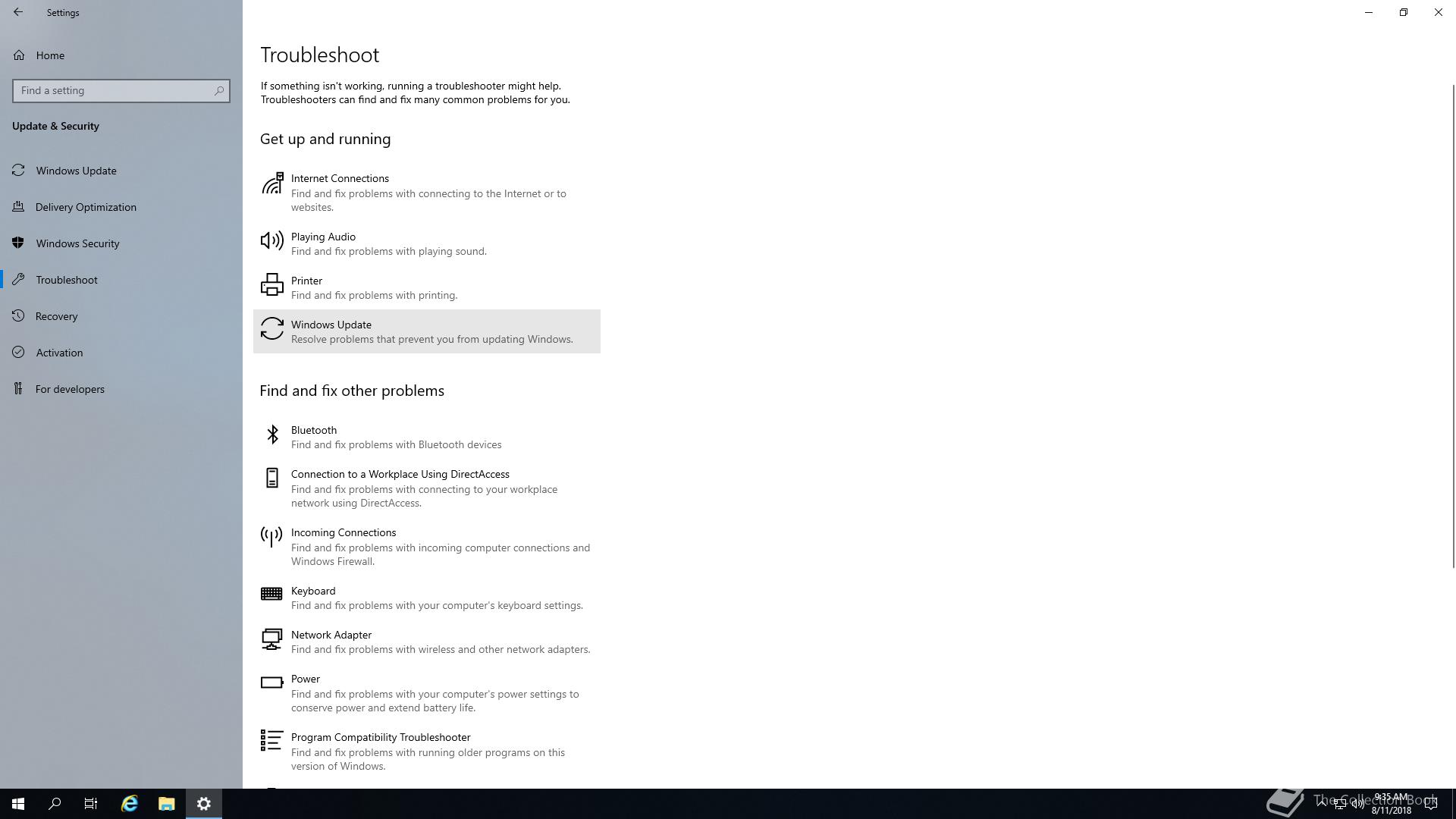Select the Bluetooth troubleshooter icon
The width and height of the screenshot is (1456, 819).
[272, 434]
